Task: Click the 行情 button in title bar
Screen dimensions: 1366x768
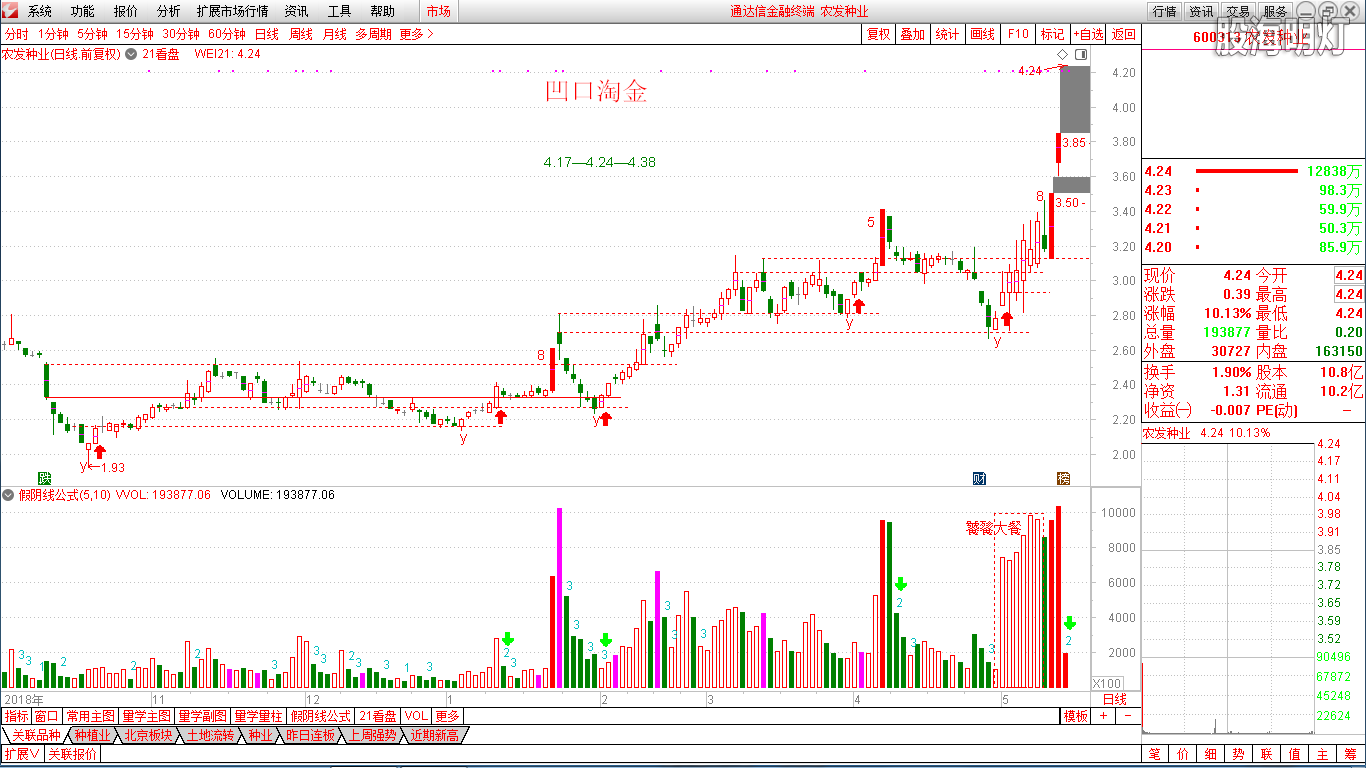Action: pyautogui.click(x=1165, y=11)
